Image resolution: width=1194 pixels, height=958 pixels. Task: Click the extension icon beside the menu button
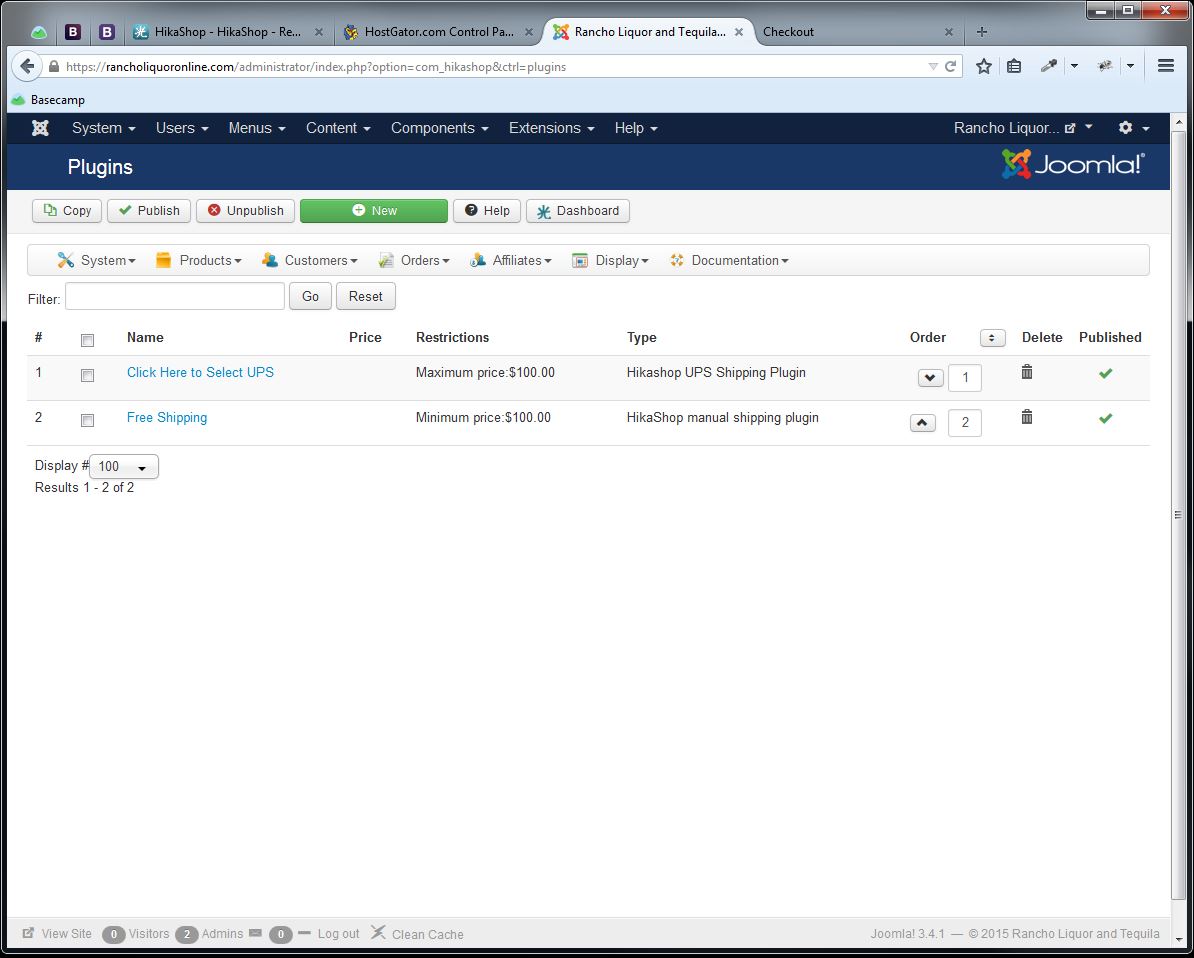click(x=1105, y=66)
